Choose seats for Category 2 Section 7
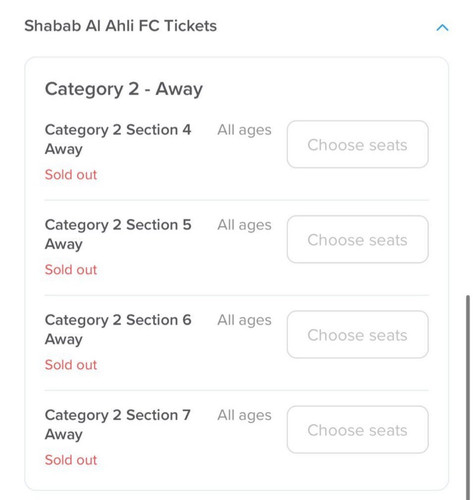The image size is (473, 500). coord(358,430)
